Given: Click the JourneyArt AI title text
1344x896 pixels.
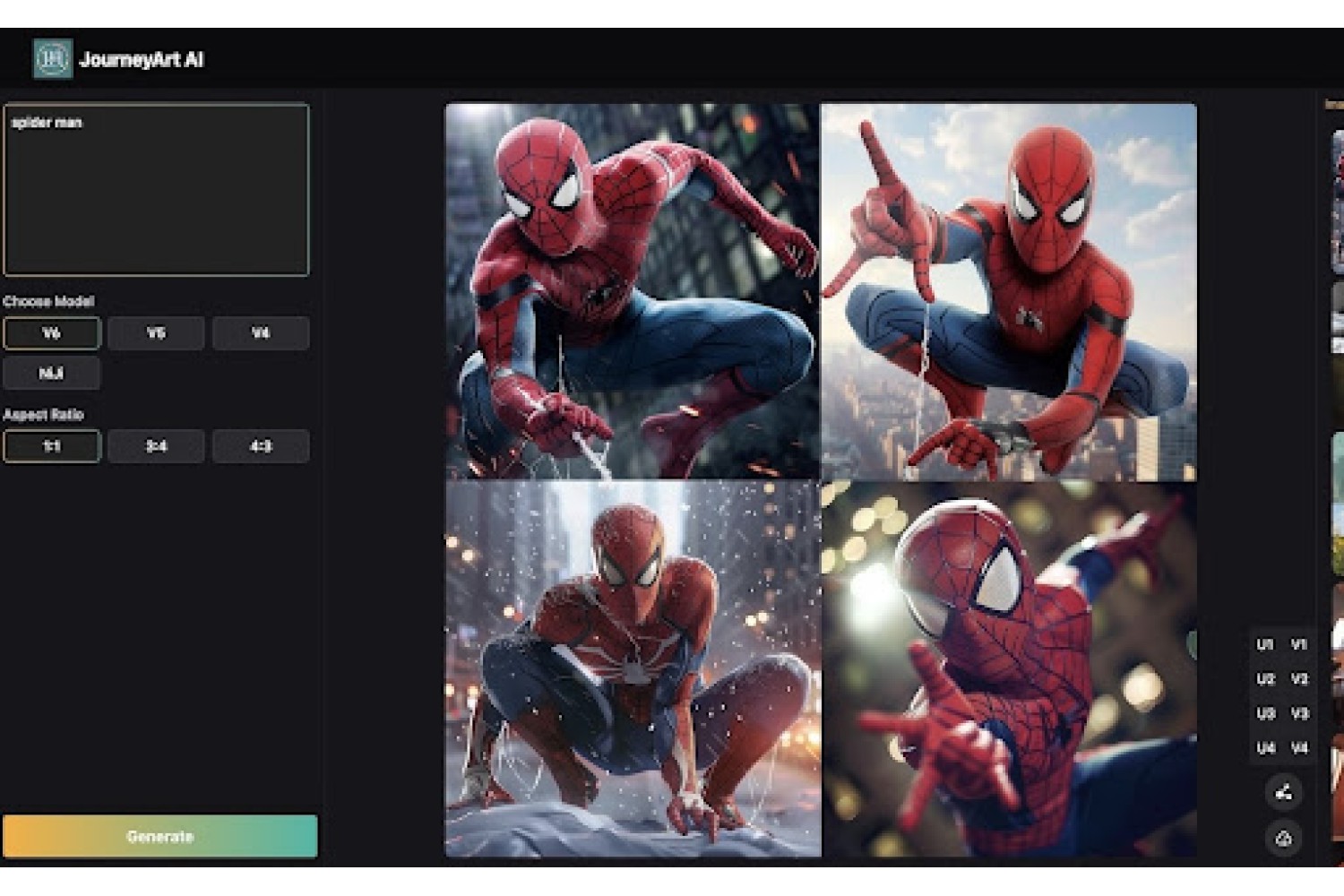Looking at the screenshot, I should pyautogui.click(x=142, y=60).
